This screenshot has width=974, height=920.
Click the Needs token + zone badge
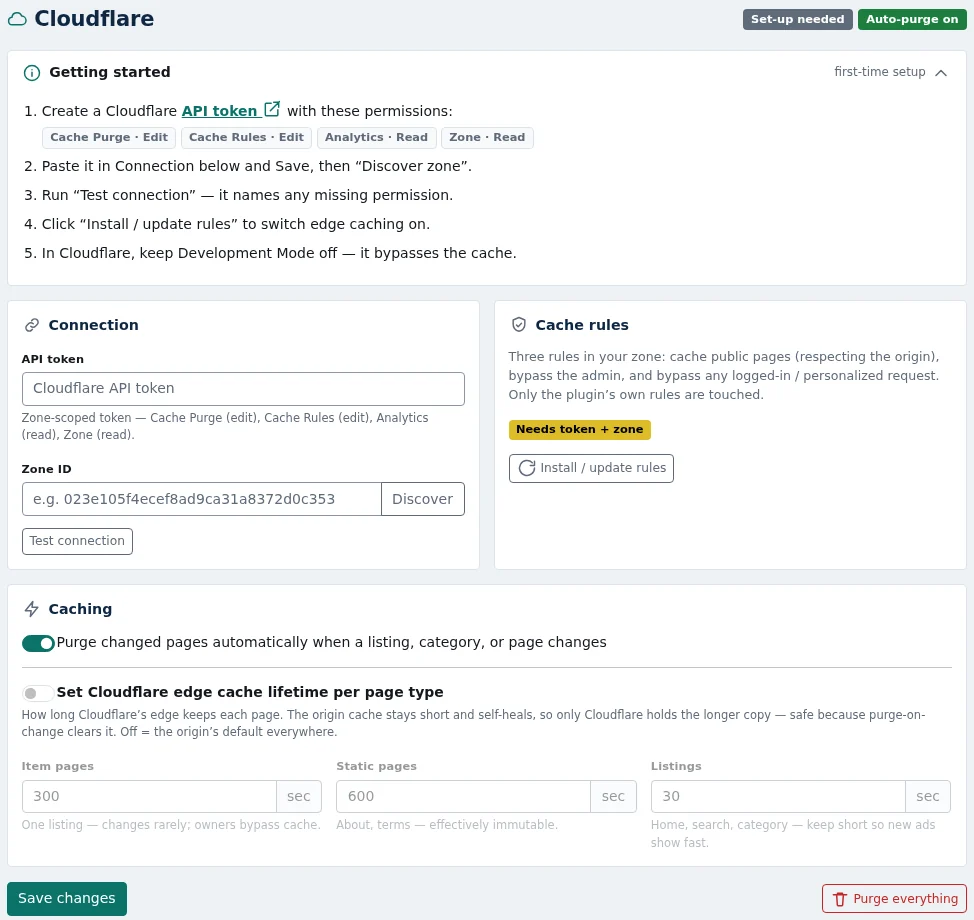tap(580, 429)
